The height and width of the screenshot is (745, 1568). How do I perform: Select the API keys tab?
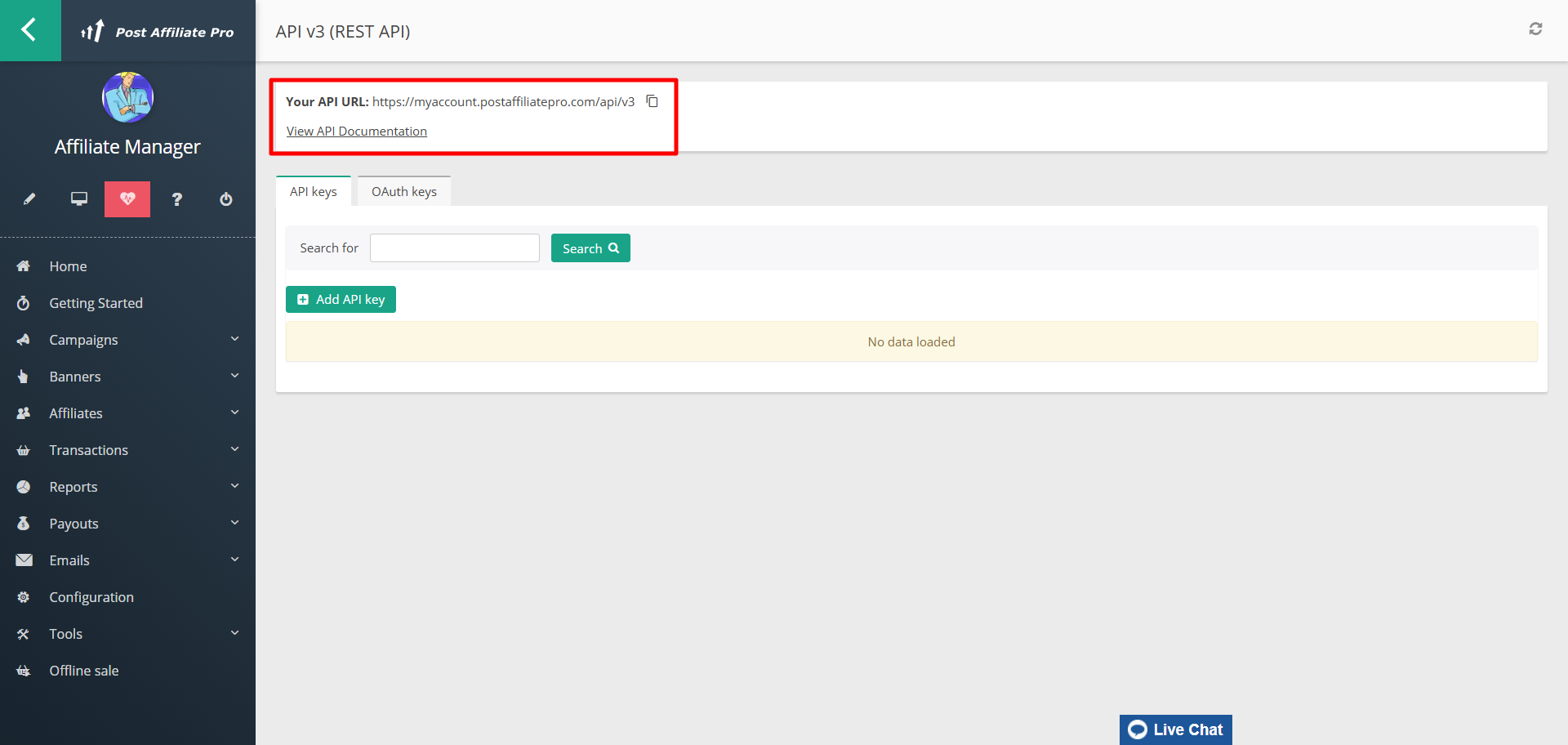[x=314, y=190]
